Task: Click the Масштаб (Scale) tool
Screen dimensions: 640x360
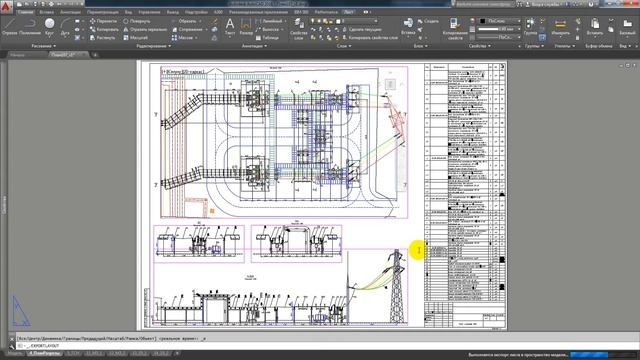Action: [136, 38]
